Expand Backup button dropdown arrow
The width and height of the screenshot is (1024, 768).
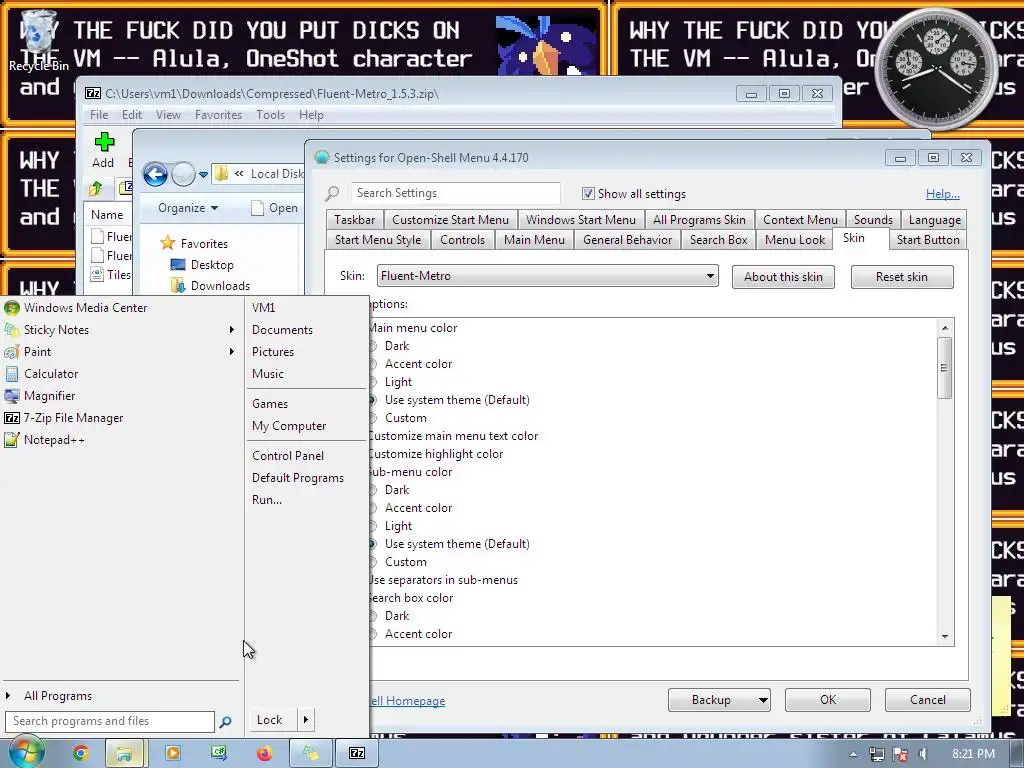pyautogui.click(x=762, y=700)
